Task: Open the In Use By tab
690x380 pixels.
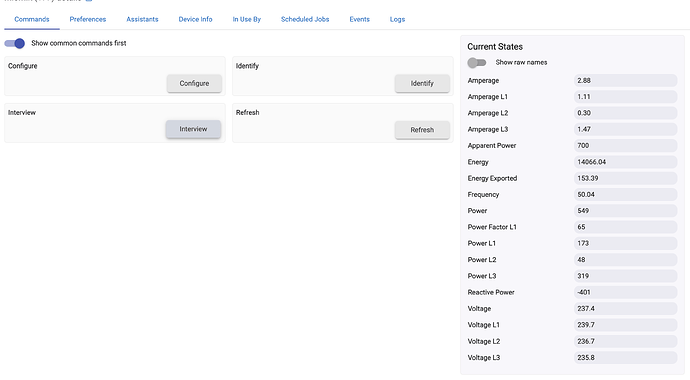Action: click(x=247, y=19)
